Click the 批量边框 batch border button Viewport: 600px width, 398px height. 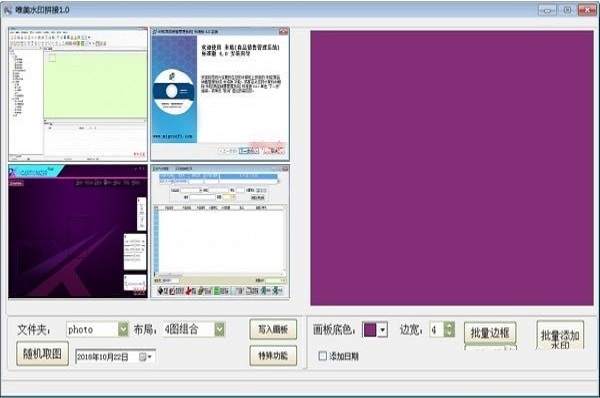click(x=490, y=333)
